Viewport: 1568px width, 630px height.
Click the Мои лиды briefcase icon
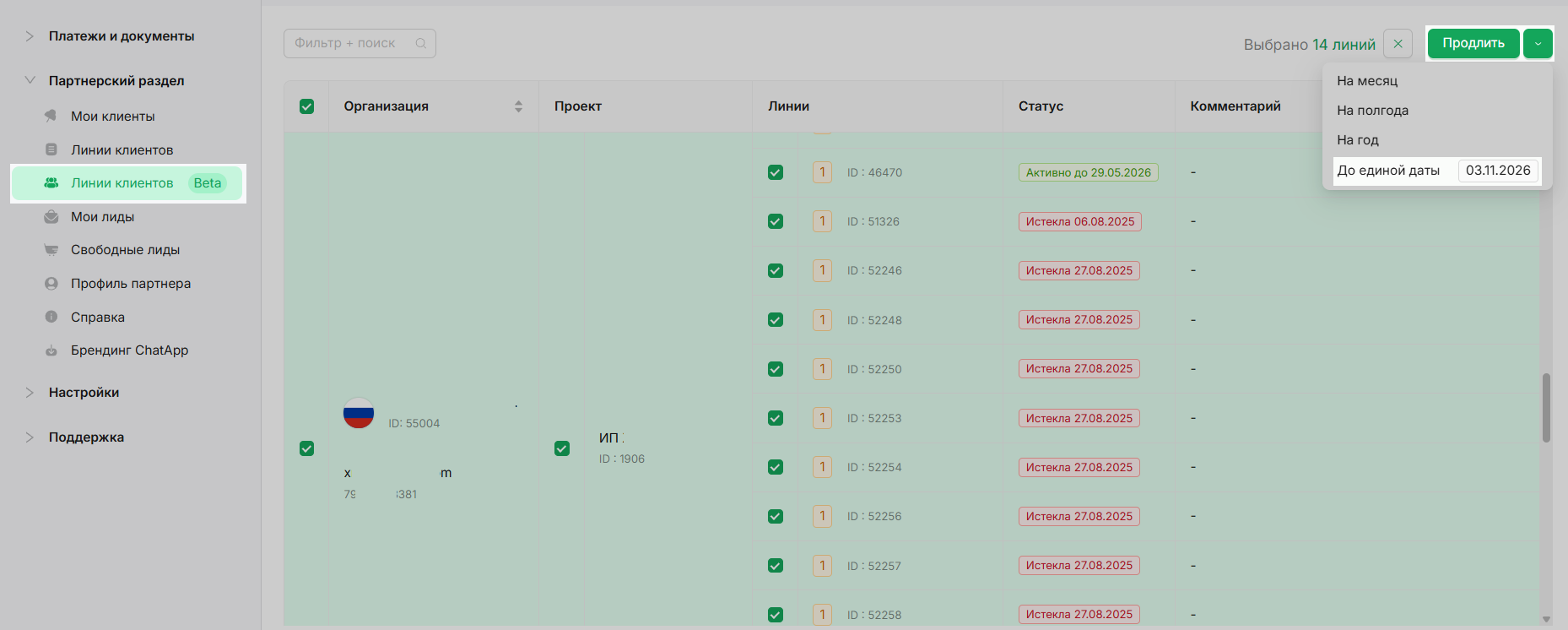(51, 217)
